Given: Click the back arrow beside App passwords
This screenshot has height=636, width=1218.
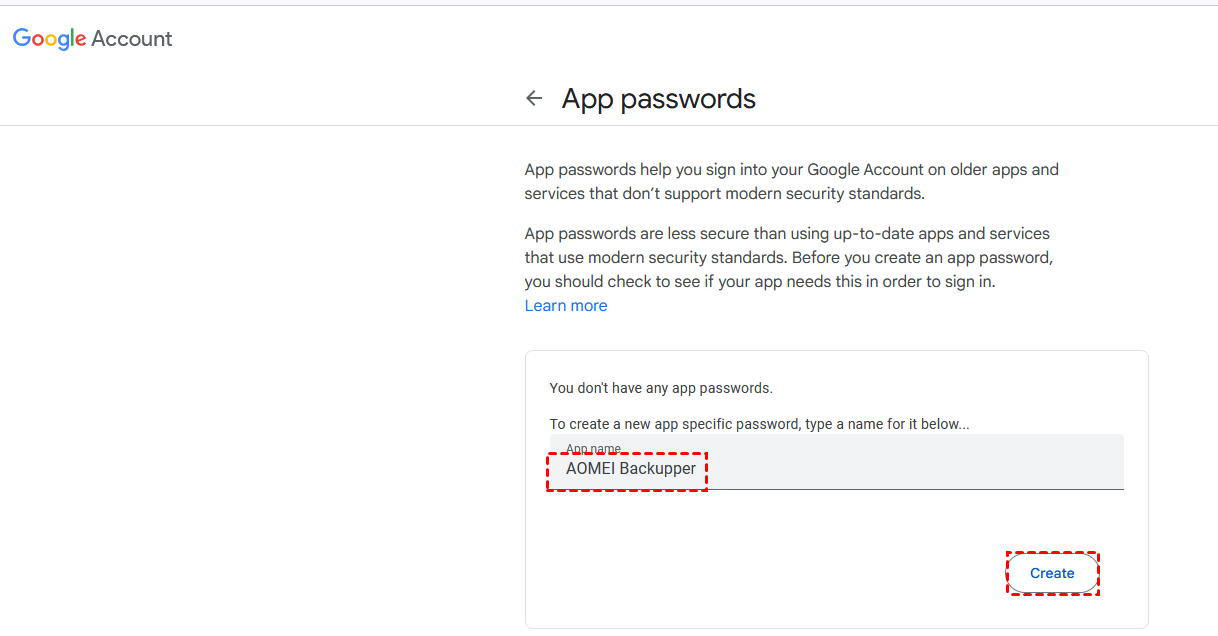Looking at the screenshot, I should pos(534,98).
